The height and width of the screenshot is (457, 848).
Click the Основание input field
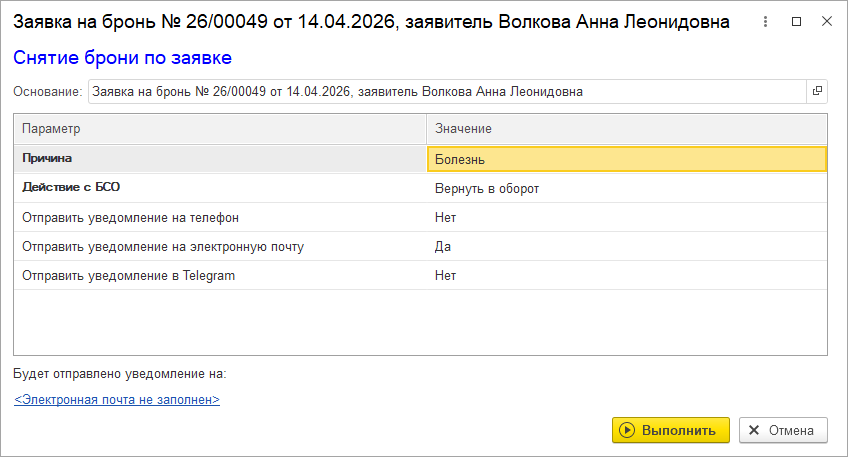(x=446, y=91)
